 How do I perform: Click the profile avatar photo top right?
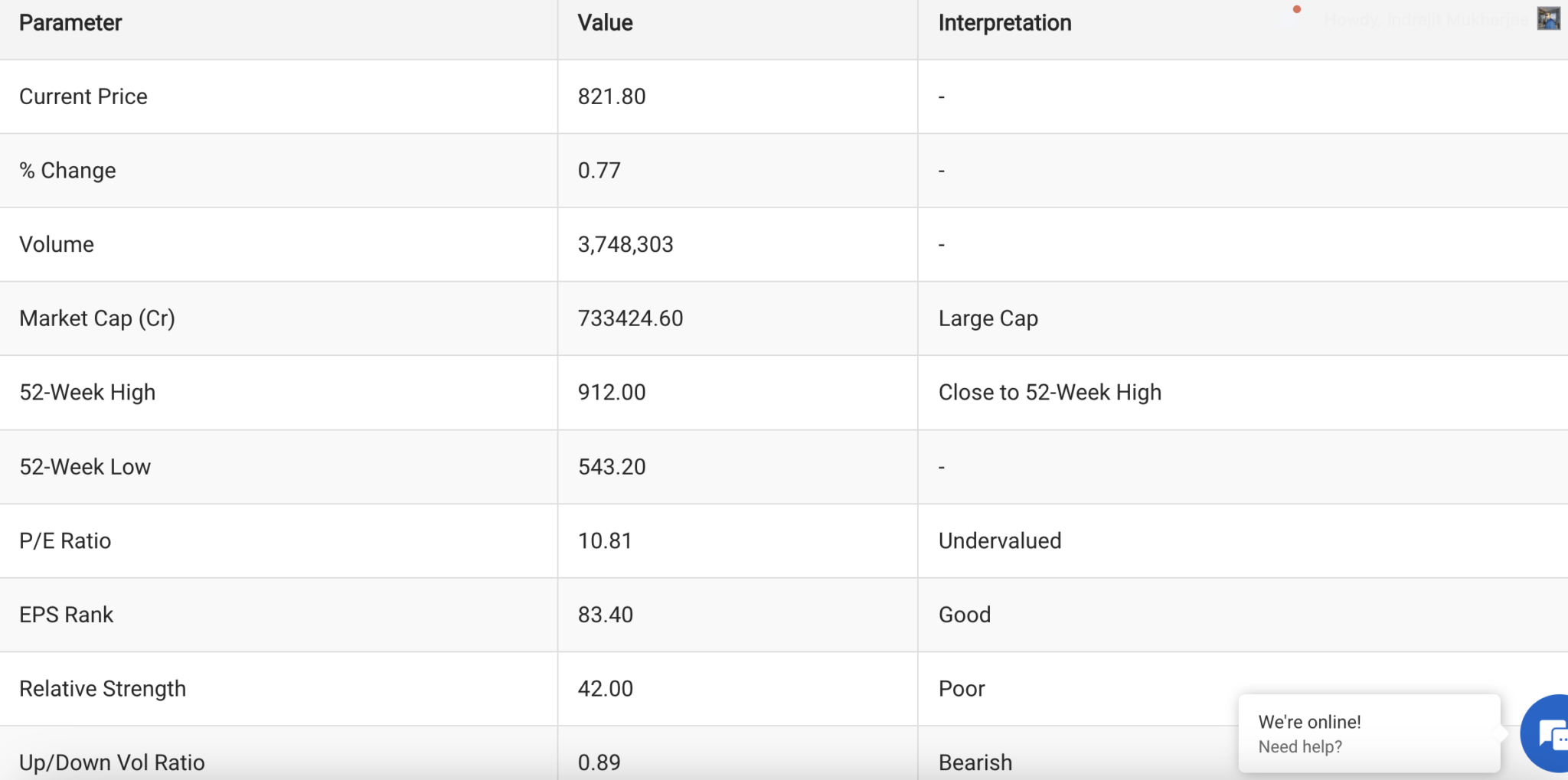1550,17
